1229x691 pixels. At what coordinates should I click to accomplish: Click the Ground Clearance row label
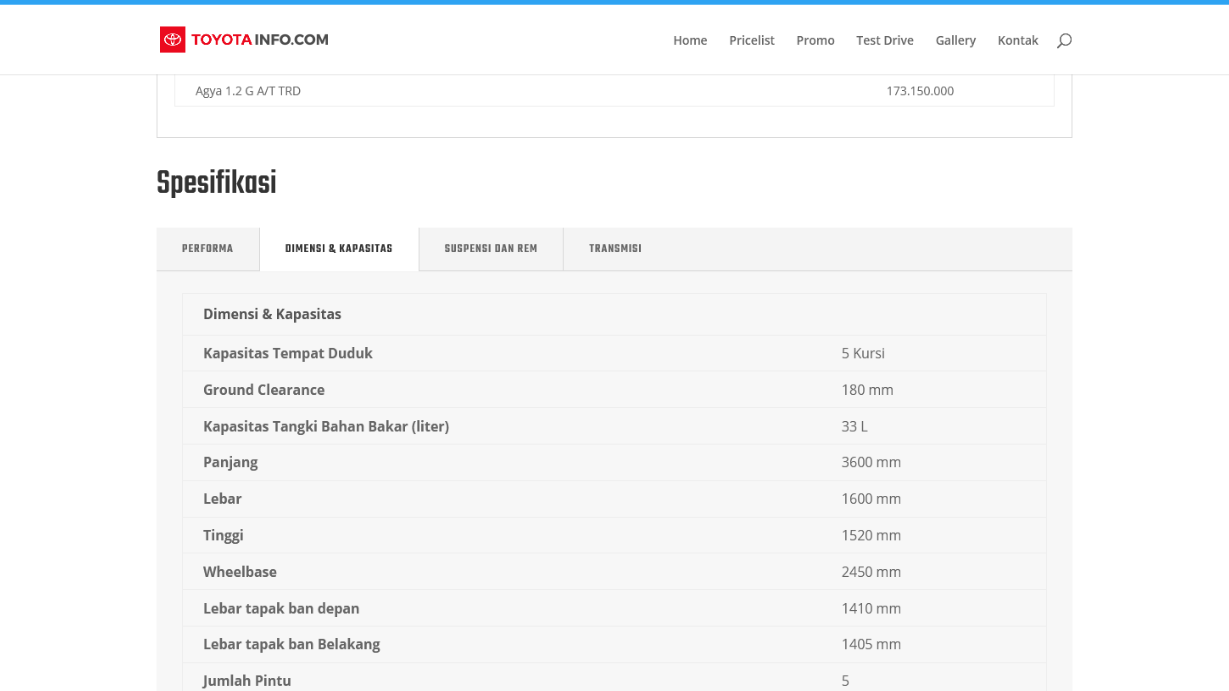[264, 390]
